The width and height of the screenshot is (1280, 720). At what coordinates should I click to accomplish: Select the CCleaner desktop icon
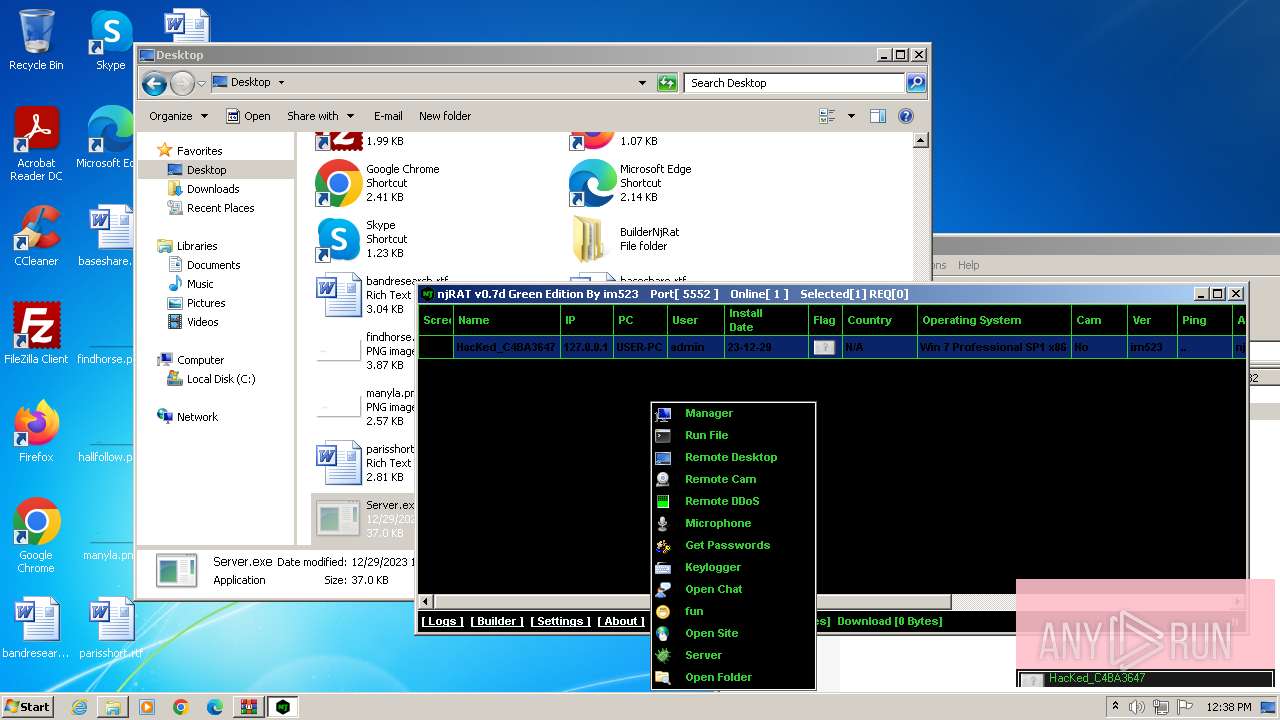click(x=36, y=236)
